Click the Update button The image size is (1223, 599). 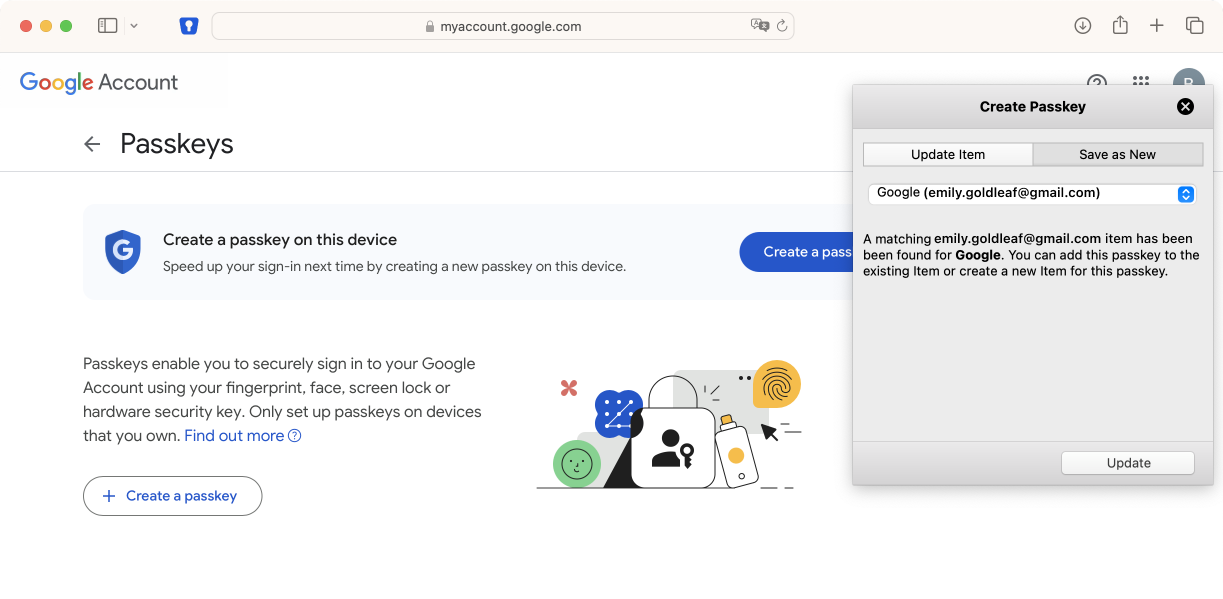pos(1128,463)
